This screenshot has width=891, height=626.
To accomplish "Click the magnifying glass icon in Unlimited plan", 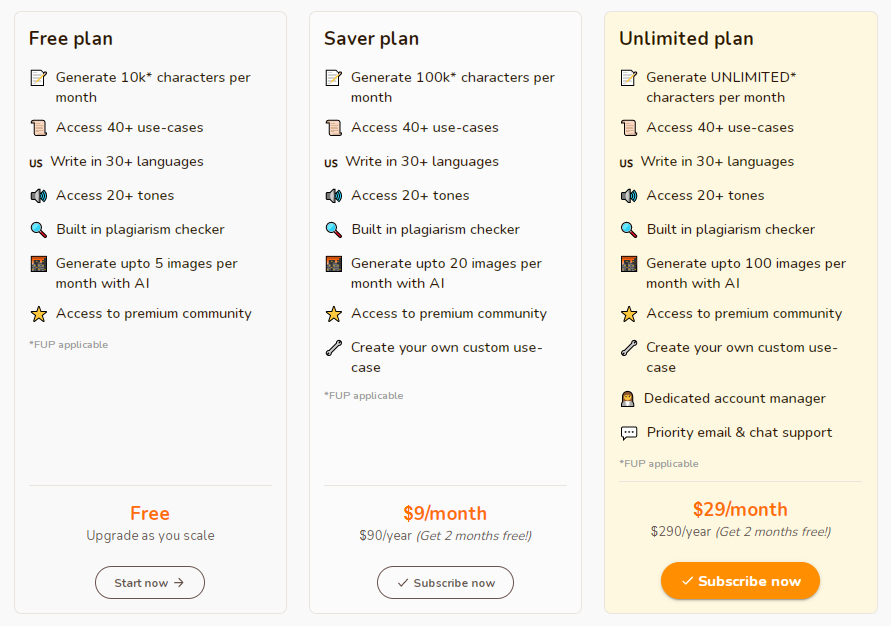I will click(628, 230).
